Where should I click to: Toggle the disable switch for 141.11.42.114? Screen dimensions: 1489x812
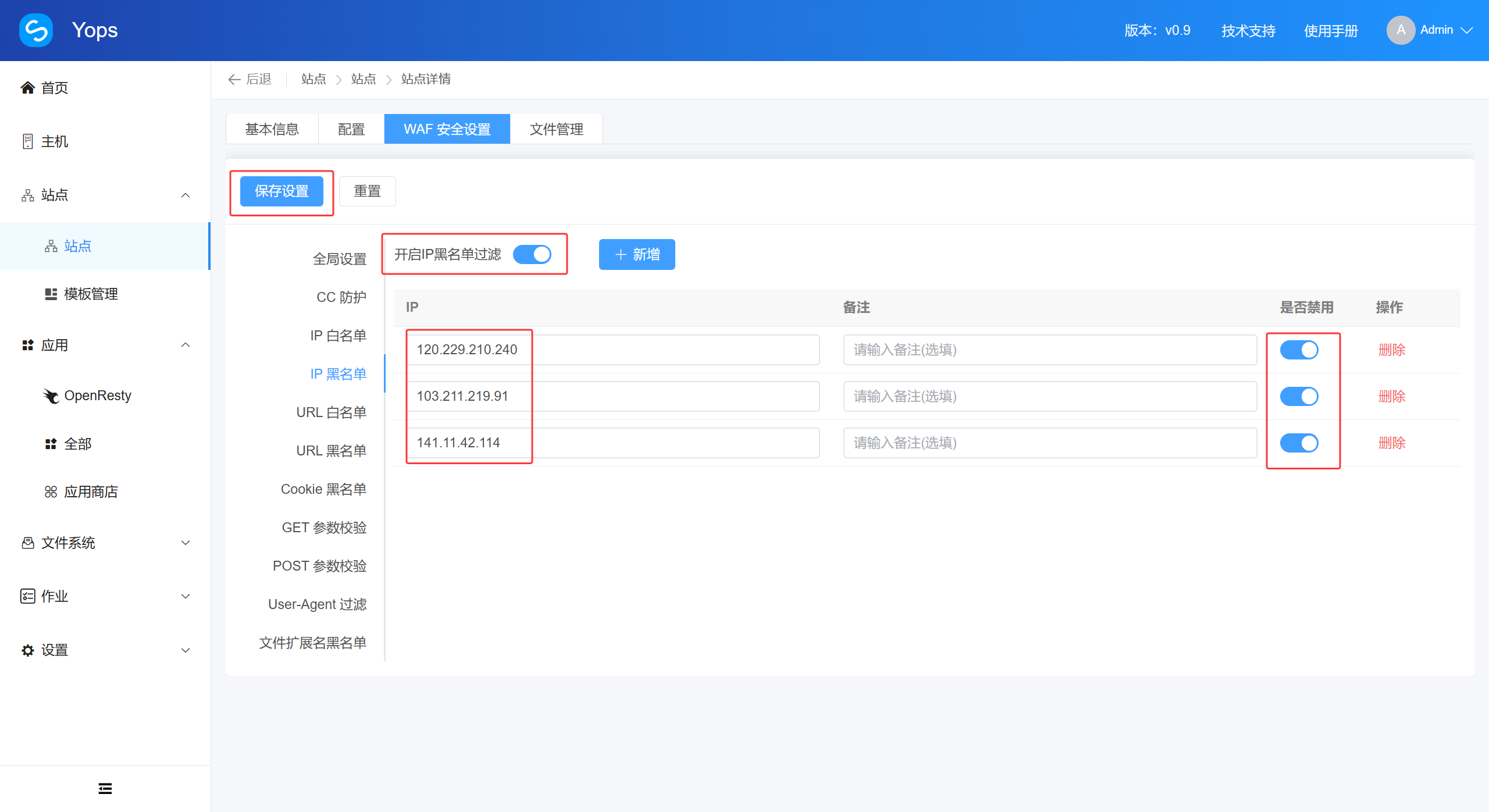click(1299, 443)
